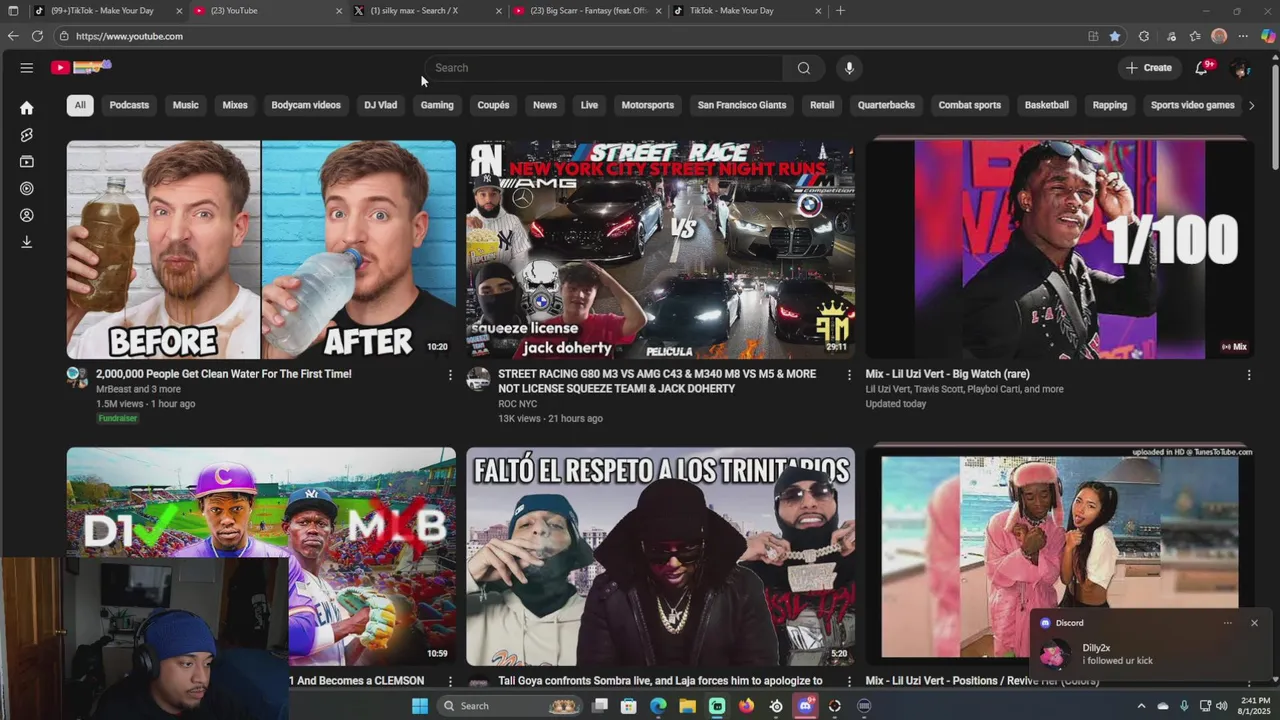
Task: Close the Discord notification popup
Action: coord(1254,623)
